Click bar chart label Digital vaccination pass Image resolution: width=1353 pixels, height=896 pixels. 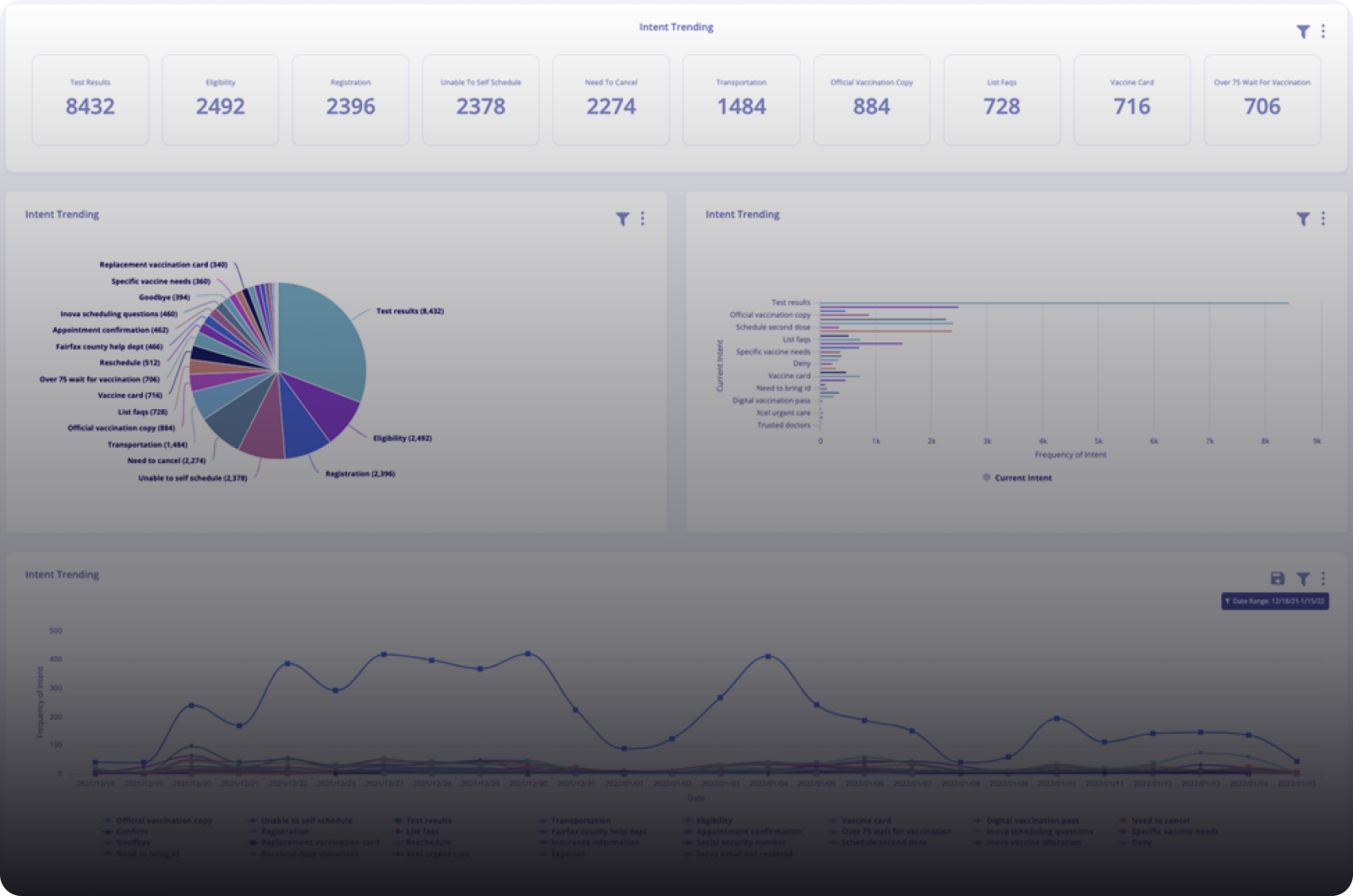click(771, 401)
